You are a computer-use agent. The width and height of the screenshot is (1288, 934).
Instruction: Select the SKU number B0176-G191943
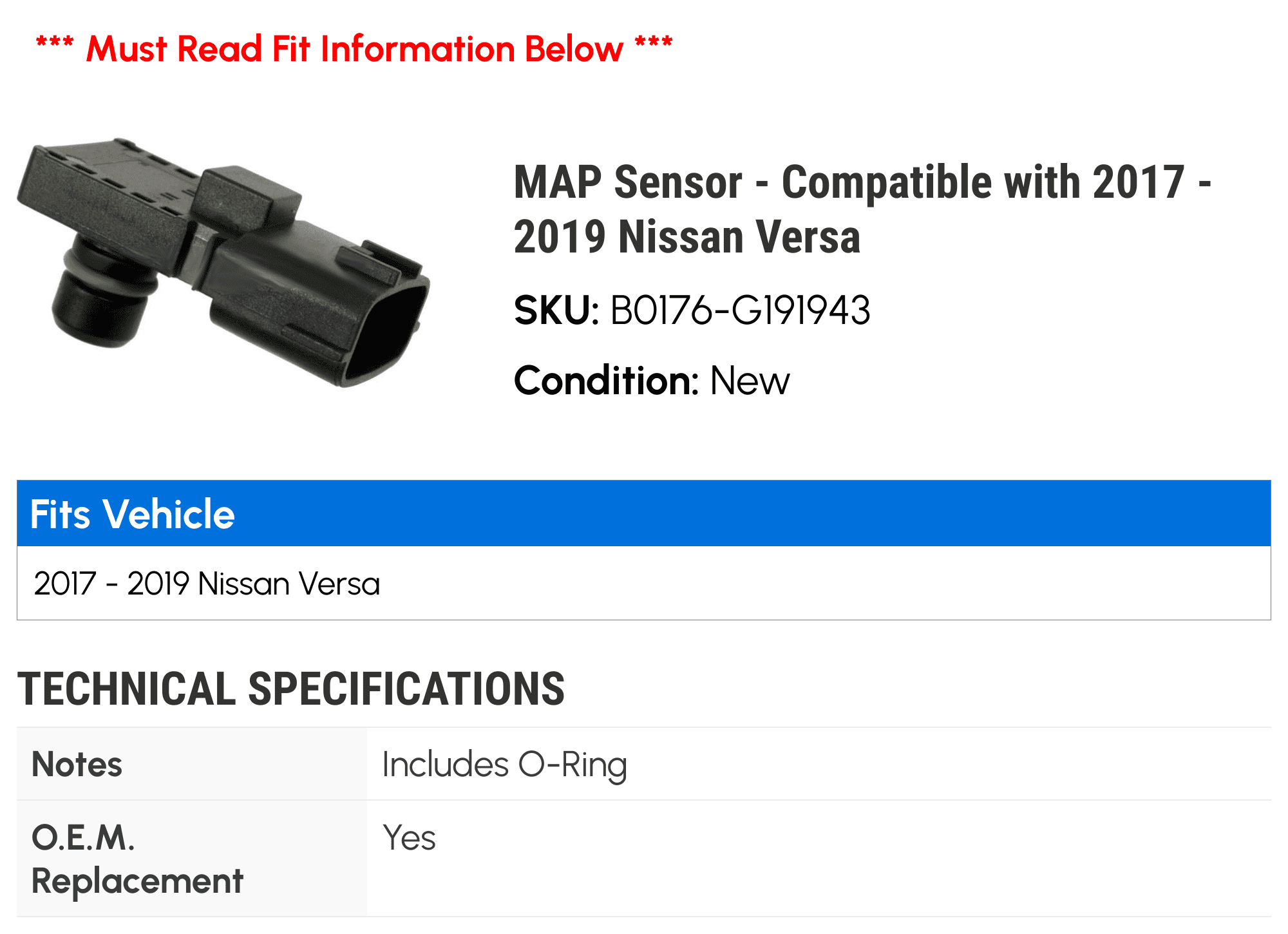point(740,310)
